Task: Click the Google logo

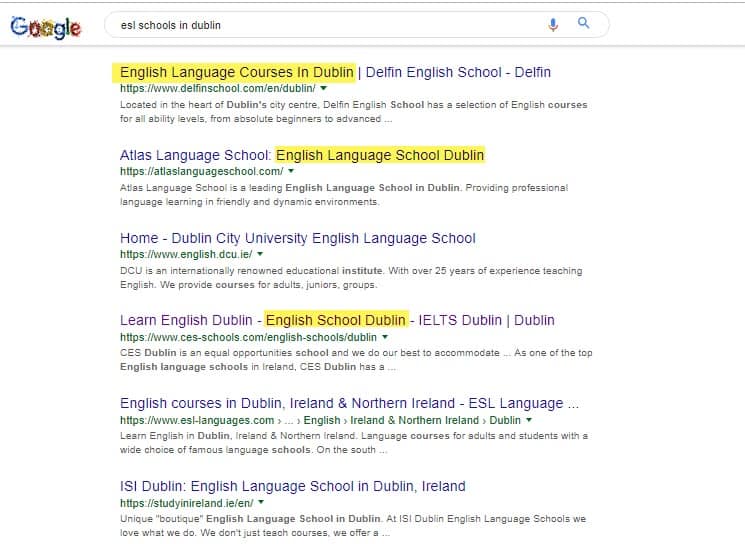Action: coord(46,28)
